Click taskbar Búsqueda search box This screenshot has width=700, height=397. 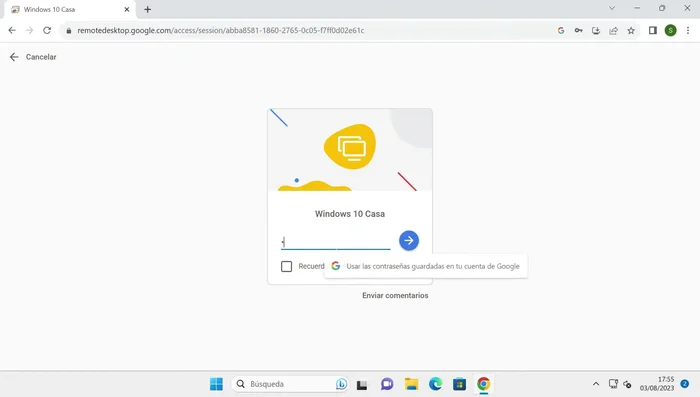coord(289,384)
